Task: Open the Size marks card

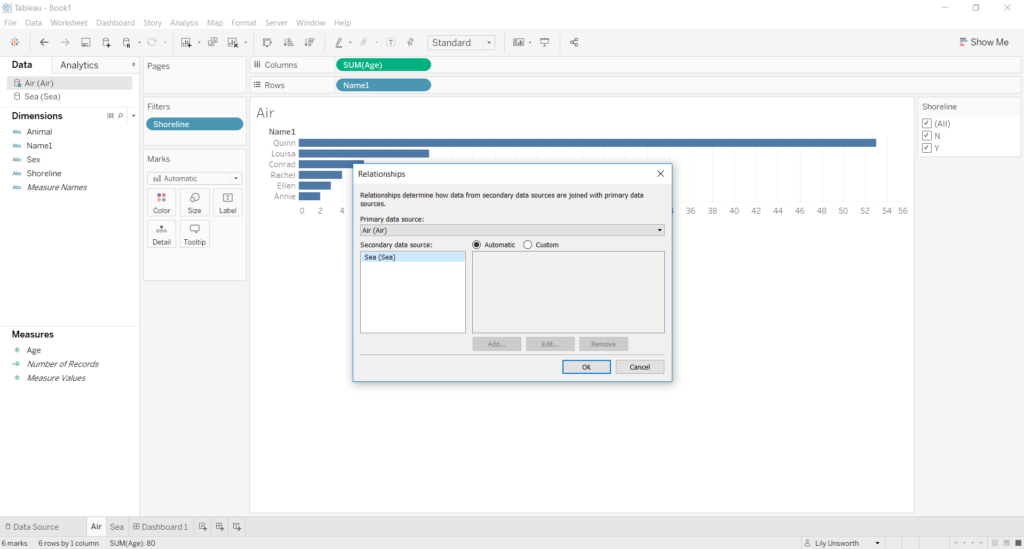Action: (x=194, y=203)
